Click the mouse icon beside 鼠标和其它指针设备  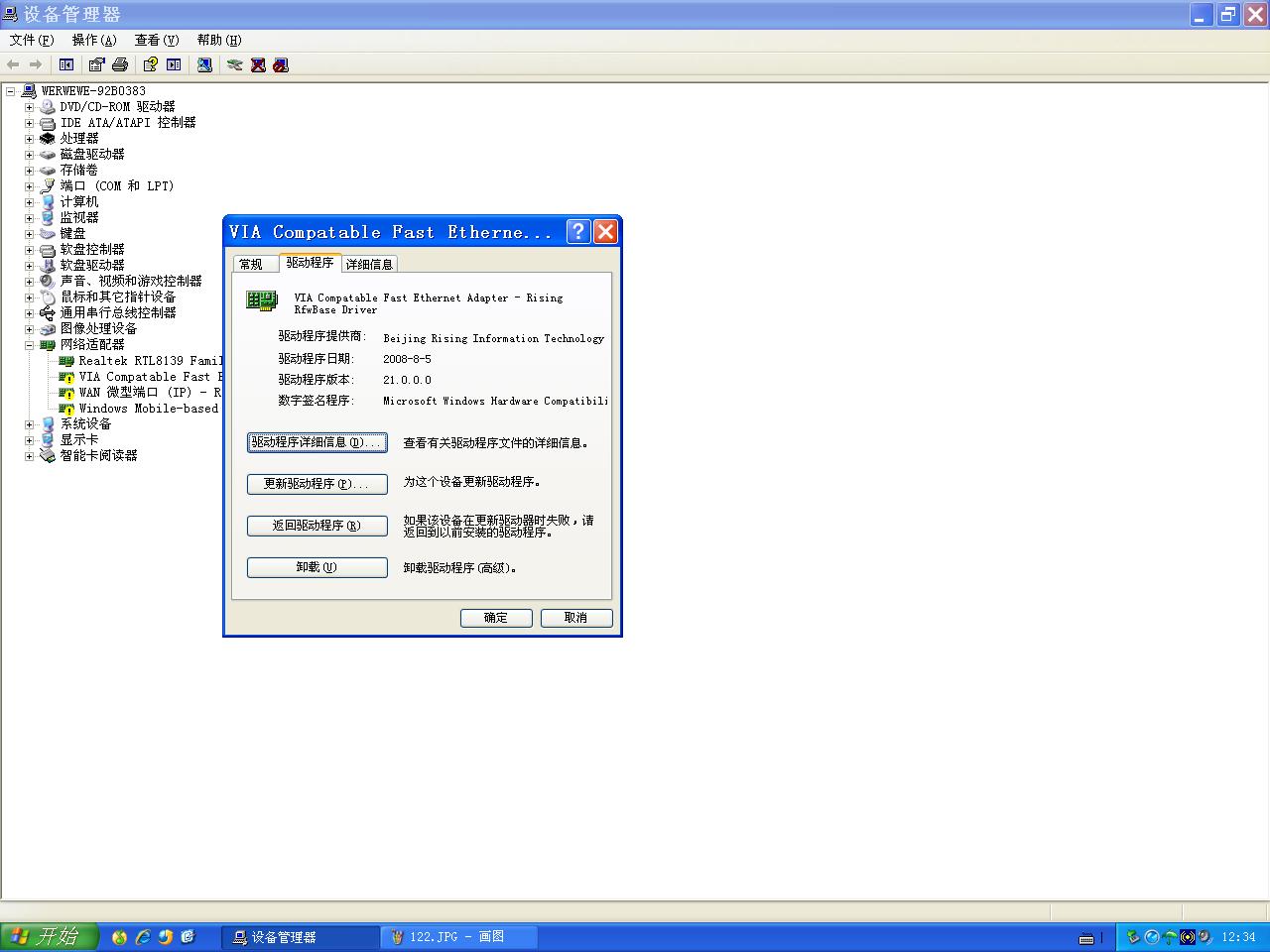coord(47,297)
